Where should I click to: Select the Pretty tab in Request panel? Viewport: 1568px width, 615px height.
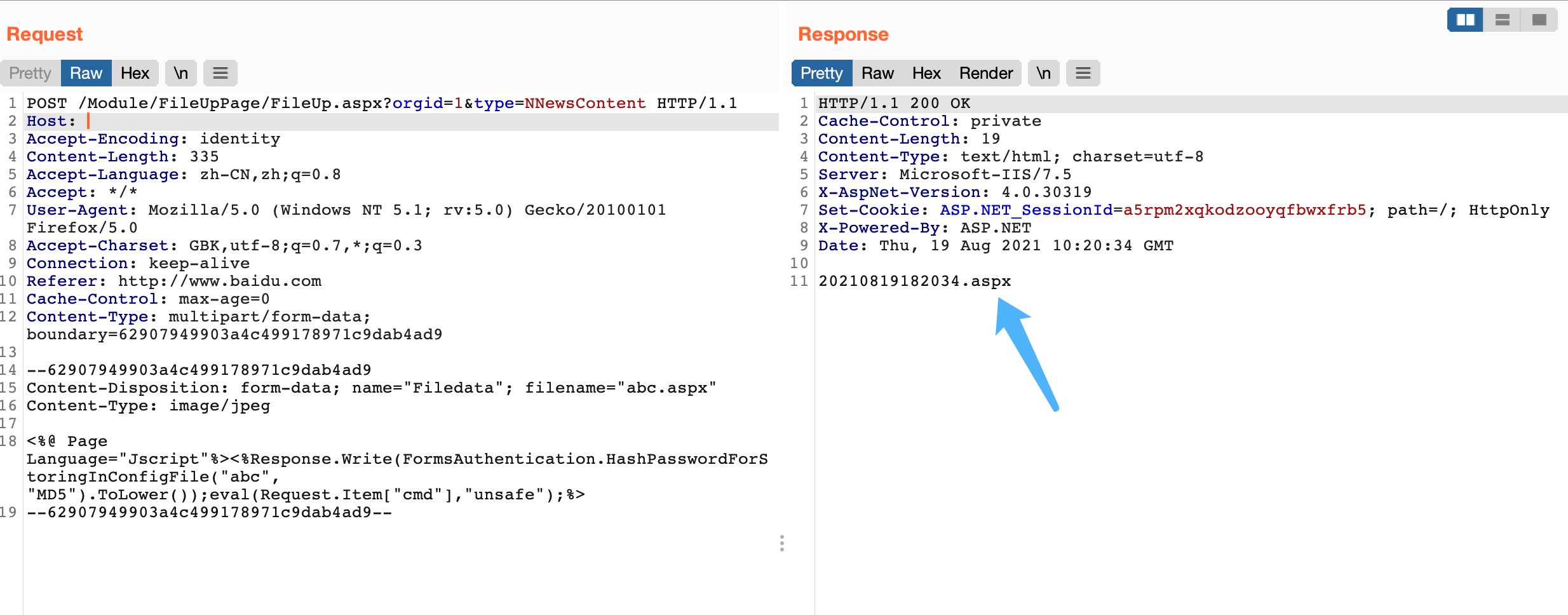30,73
